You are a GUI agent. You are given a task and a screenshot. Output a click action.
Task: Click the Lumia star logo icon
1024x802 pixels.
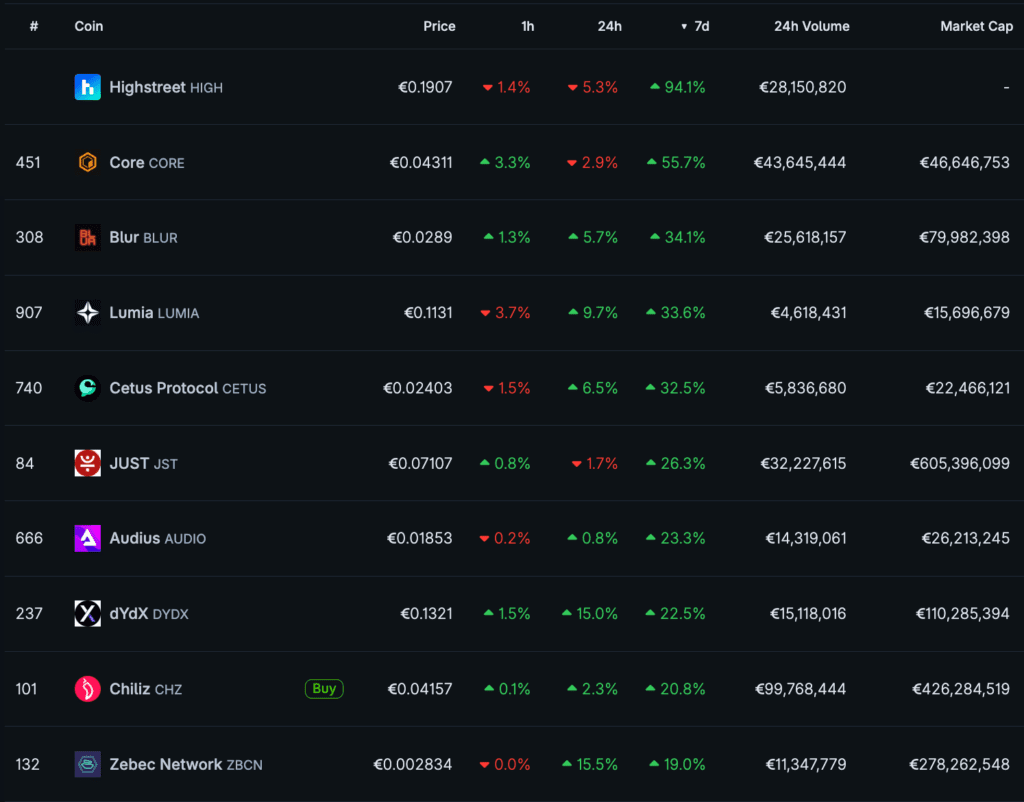(x=88, y=312)
